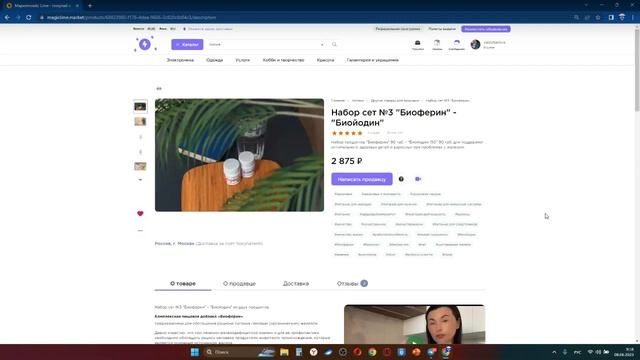Viewport: 640px width, 360px height.
Task: Click the five-star rating
Action: pos(347,133)
